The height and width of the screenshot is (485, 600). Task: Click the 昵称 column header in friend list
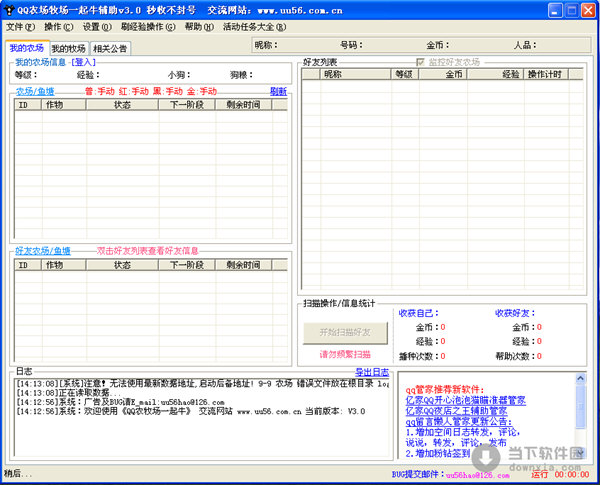point(355,74)
